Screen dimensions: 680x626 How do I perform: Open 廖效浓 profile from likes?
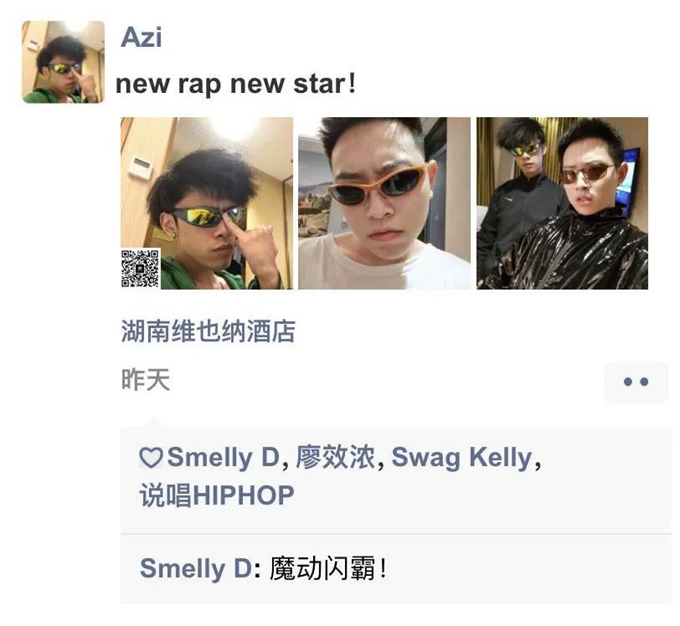point(336,457)
